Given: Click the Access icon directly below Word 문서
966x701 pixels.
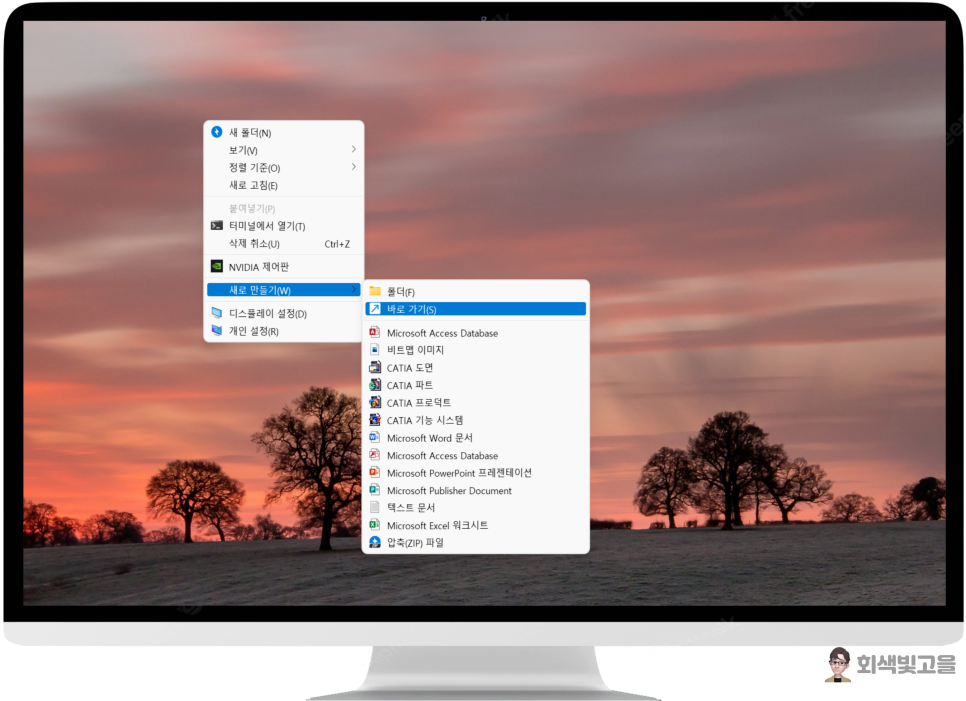Looking at the screenshot, I should (375, 455).
